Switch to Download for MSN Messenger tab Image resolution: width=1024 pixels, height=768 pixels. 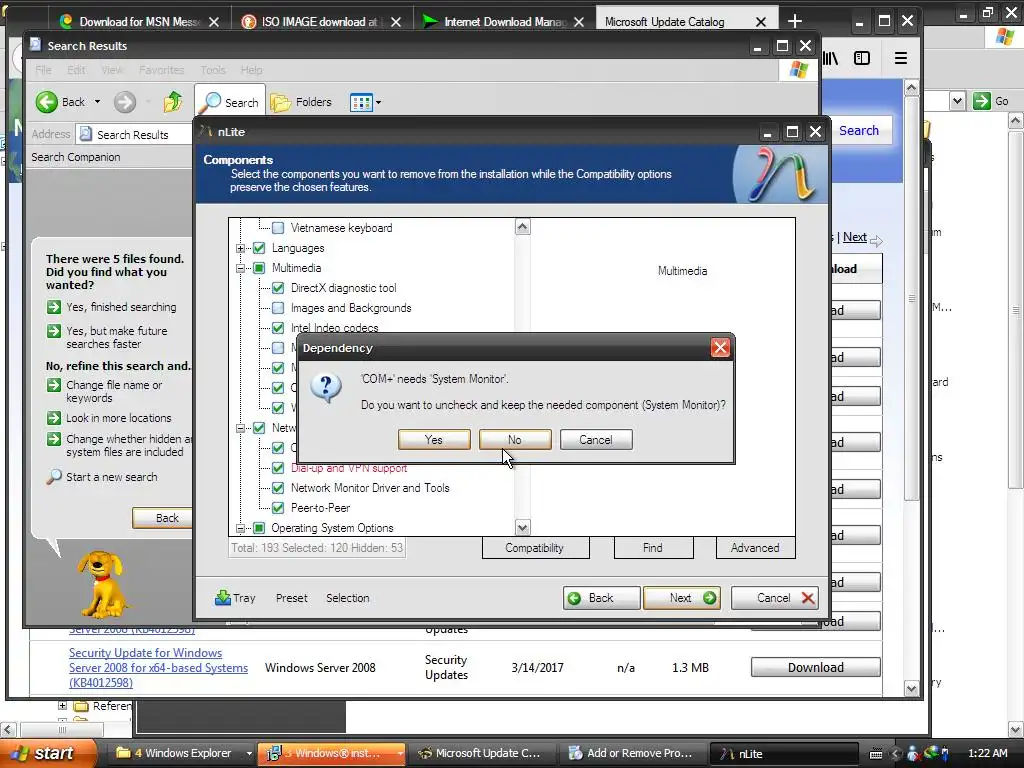coord(138,22)
